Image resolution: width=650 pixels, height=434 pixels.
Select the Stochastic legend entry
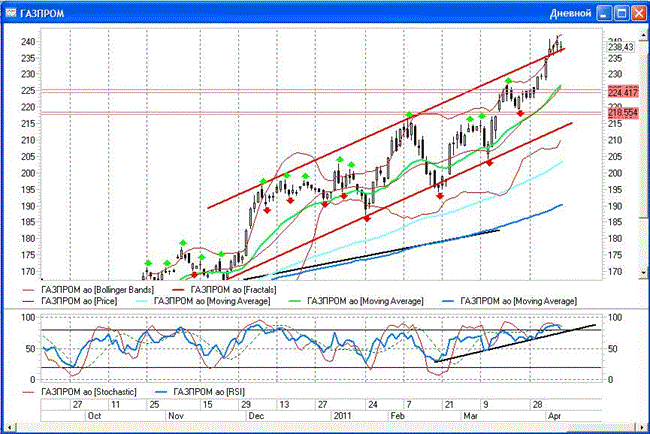coord(79,392)
